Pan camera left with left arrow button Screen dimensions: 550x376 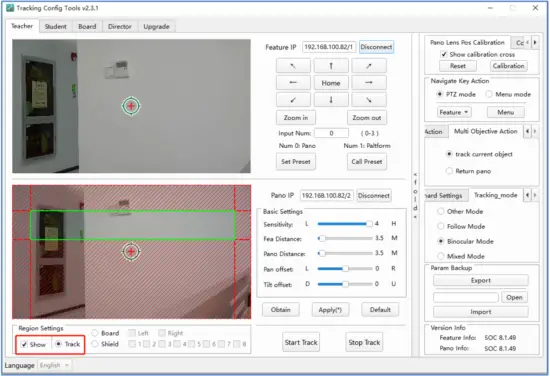[x=293, y=83]
